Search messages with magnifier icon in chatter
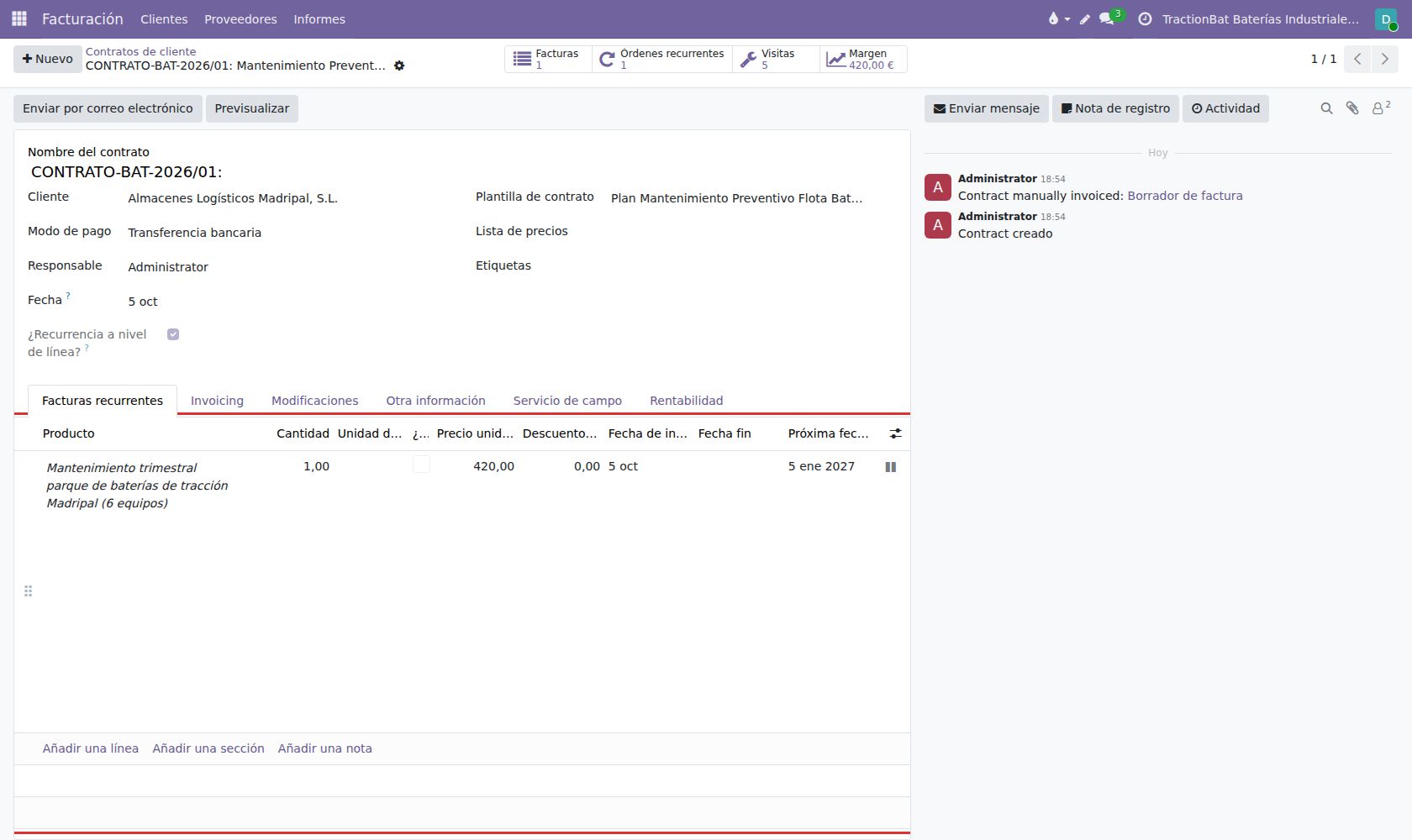Viewport: 1412px width, 840px height. pos(1326,108)
